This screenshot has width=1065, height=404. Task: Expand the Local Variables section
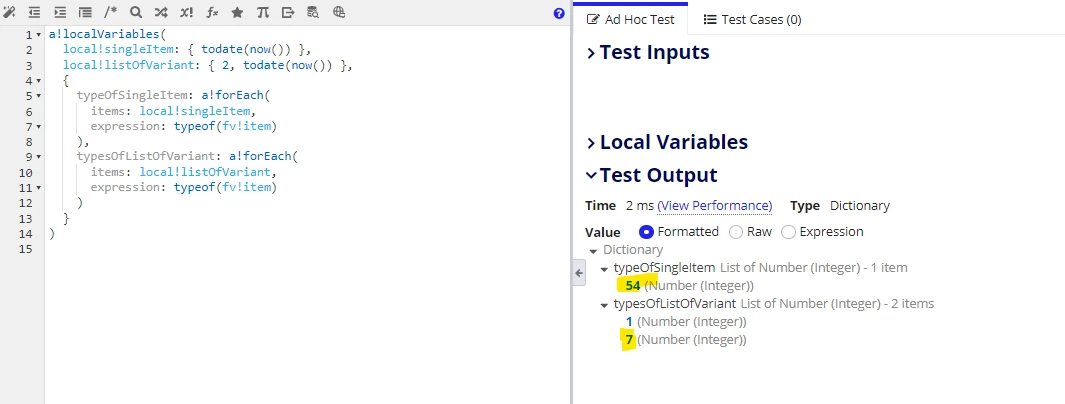point(667,142)
